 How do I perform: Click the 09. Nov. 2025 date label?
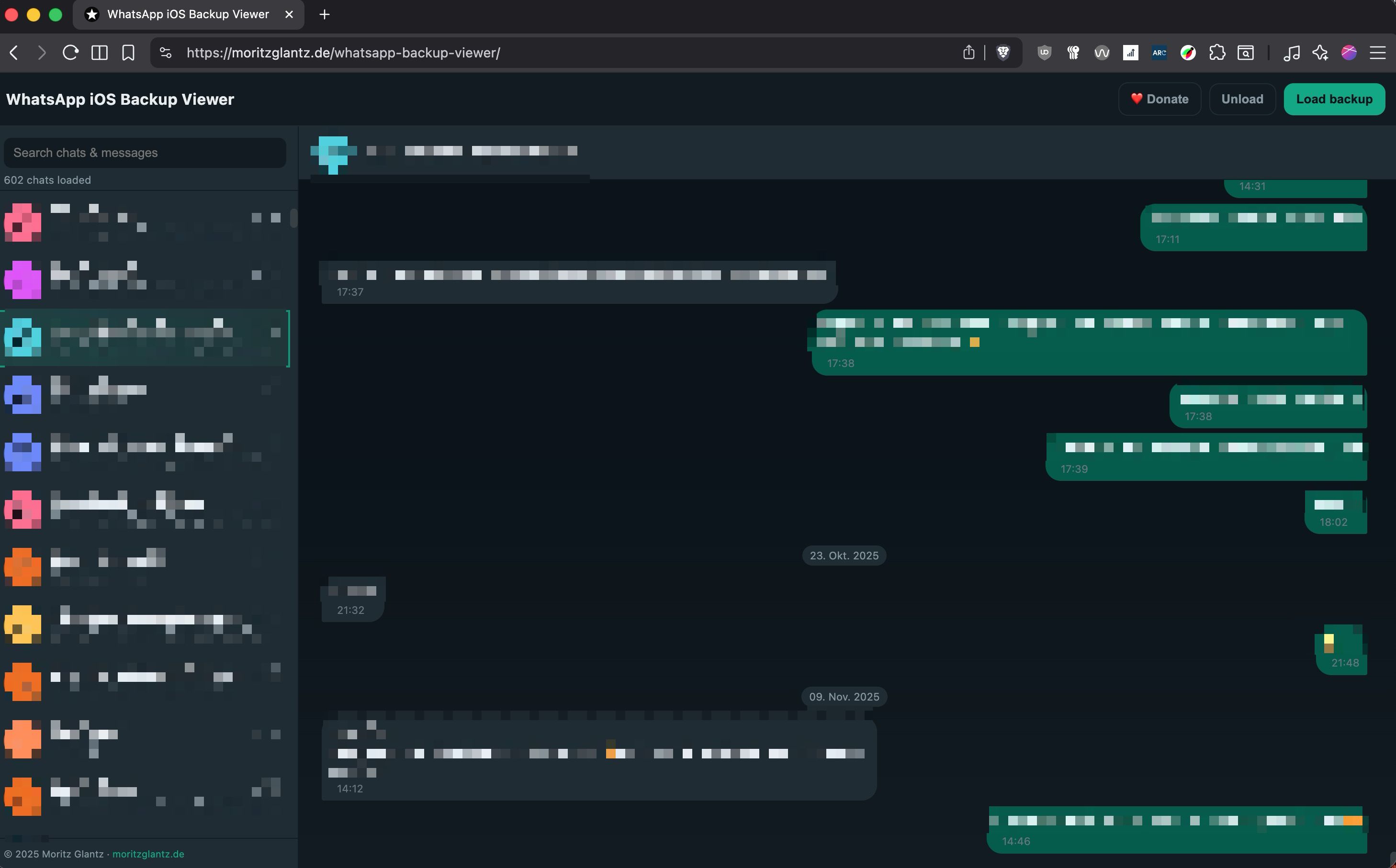click(844, 696)
